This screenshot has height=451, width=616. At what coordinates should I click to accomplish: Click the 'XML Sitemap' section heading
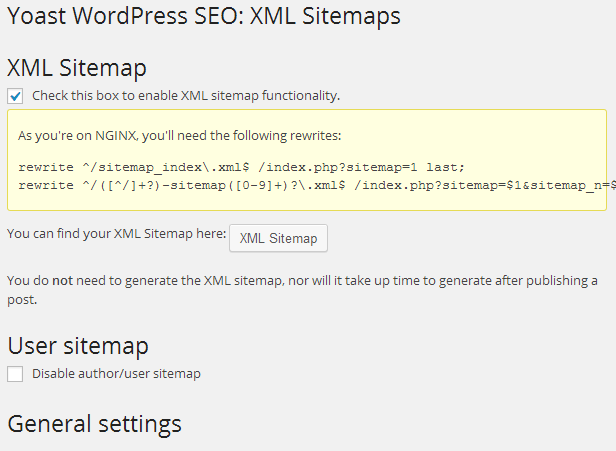point(77,68)
